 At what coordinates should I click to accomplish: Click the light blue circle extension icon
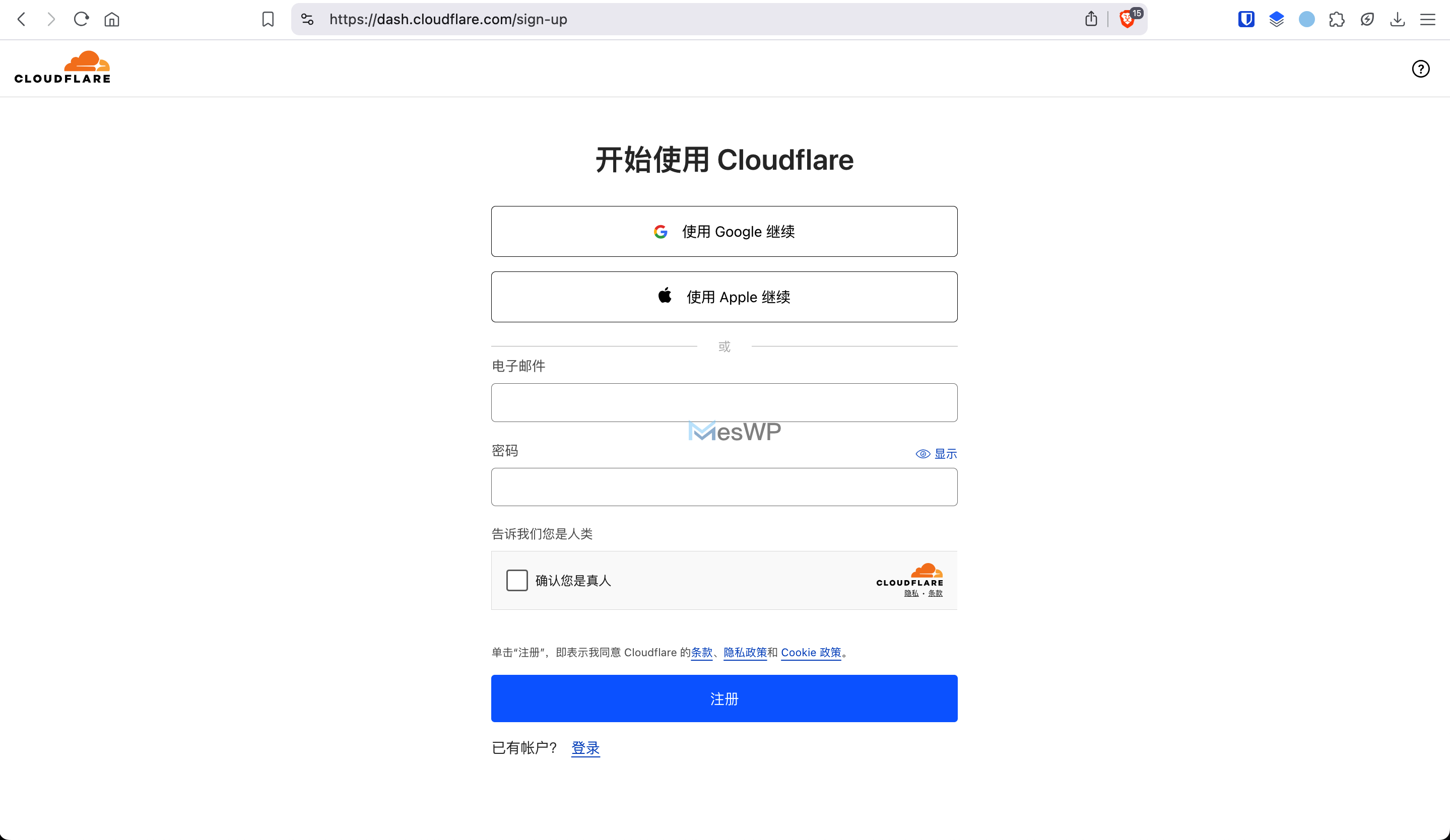pyautogui.click(x=1307, y=20)
